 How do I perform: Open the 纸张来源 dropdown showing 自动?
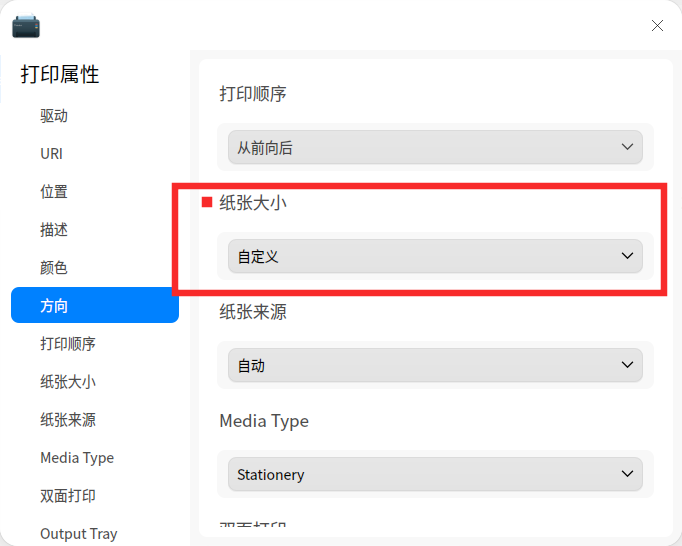pos(435,365)
